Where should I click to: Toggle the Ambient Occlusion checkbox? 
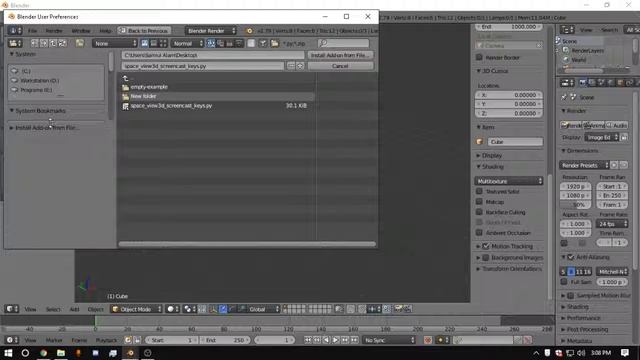[x=479, y=233]
